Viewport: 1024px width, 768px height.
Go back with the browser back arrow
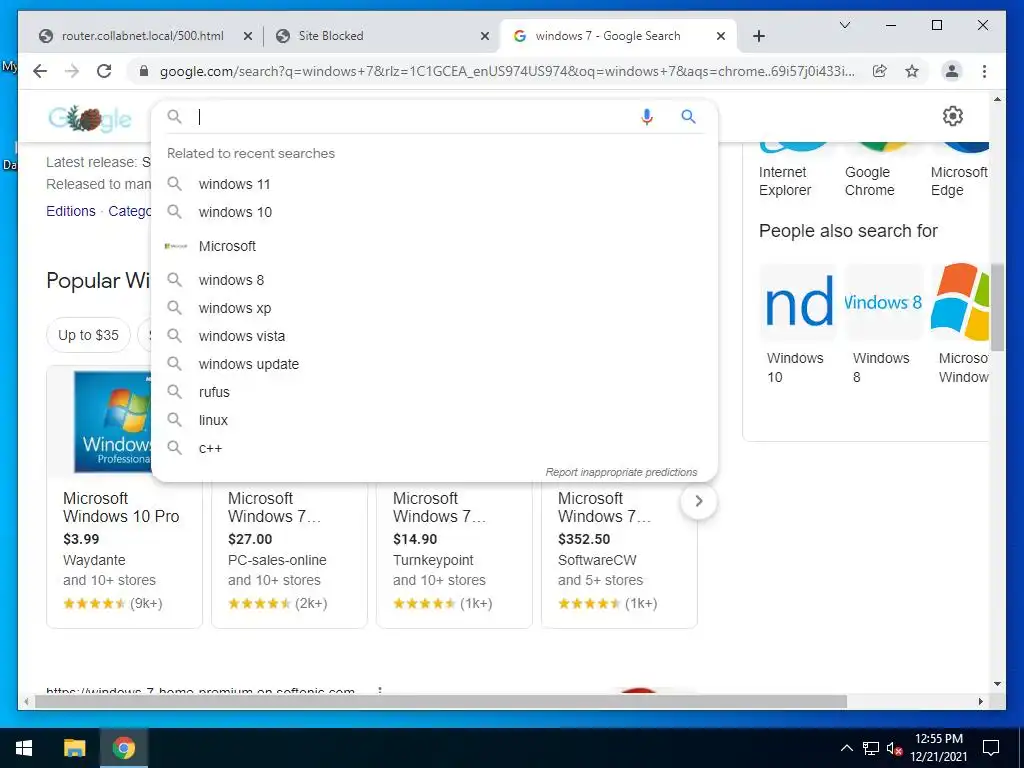(x=40, y=71)
